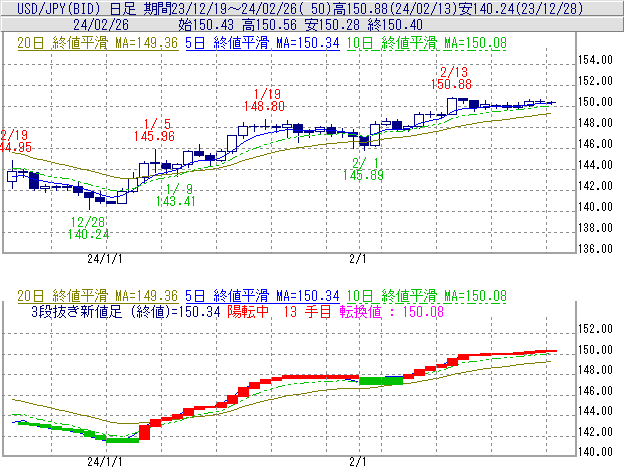
Task: Click 5日 終値平滑 legend over 3段抜き新値足 chart
Action: coord(262,296)
